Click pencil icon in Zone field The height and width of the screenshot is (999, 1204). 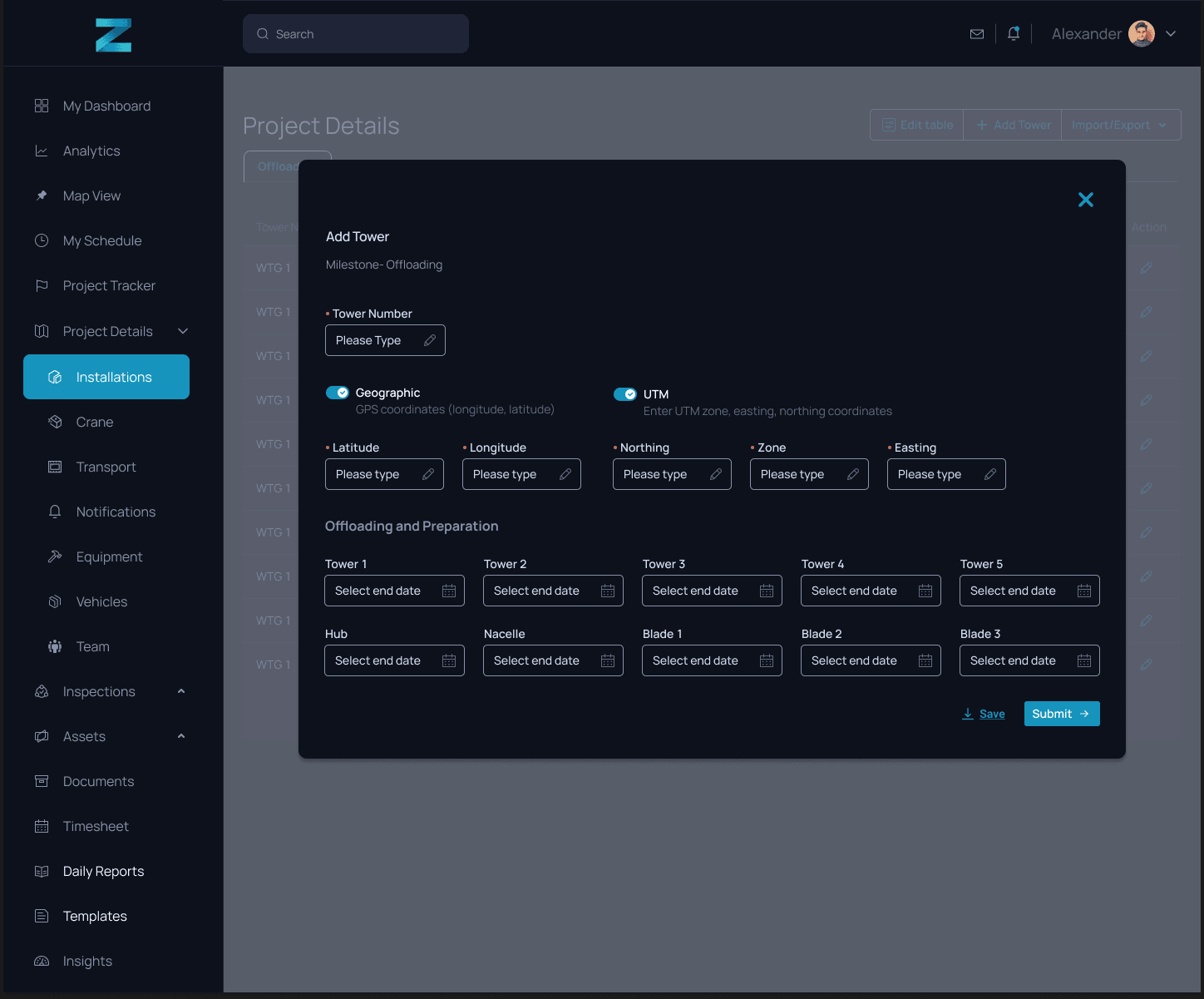pyautogui.click(x=853, y=474)
